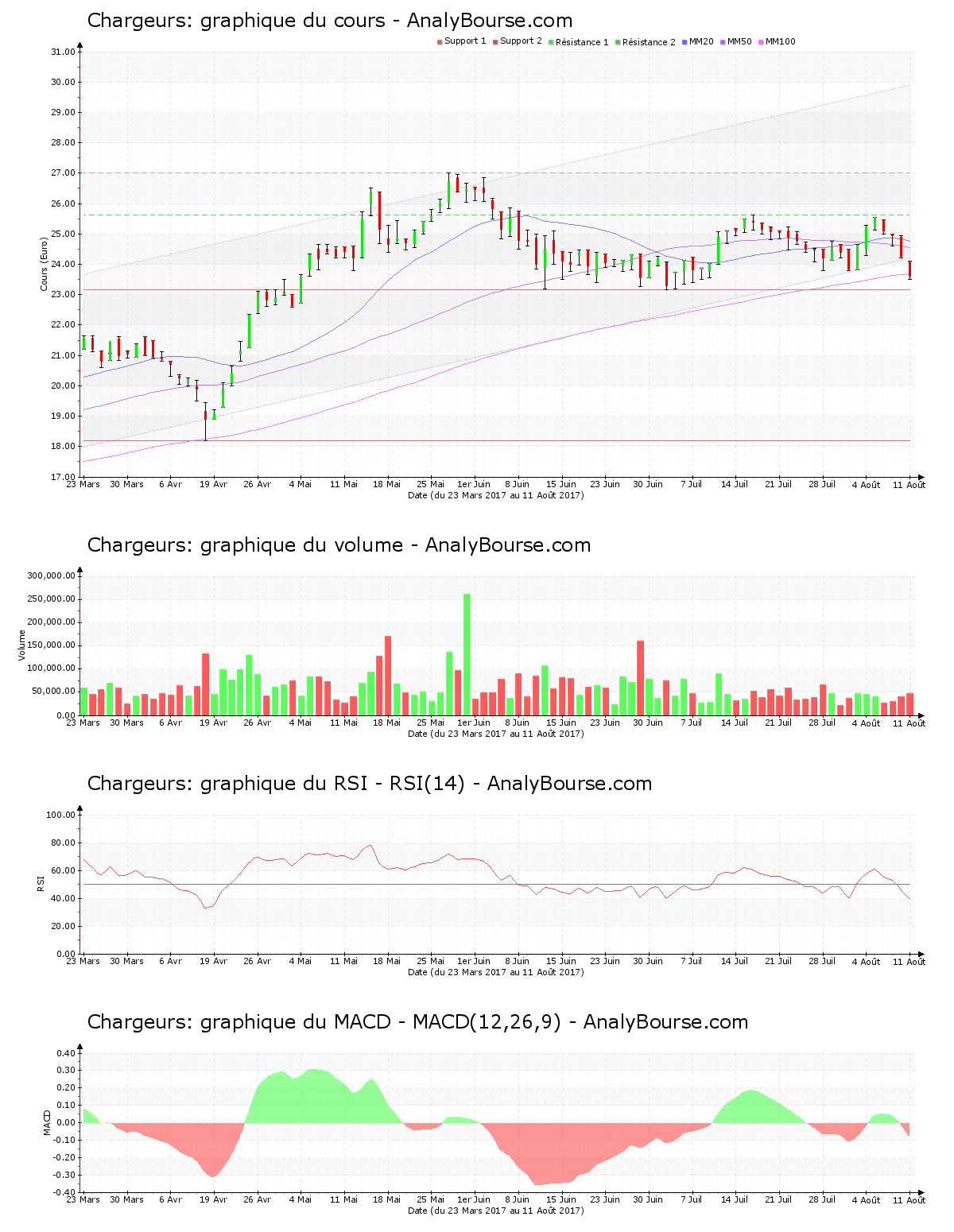Click the vertical 'MACD' axis label
This screenshot has height=1232, width=954.
47,1122
